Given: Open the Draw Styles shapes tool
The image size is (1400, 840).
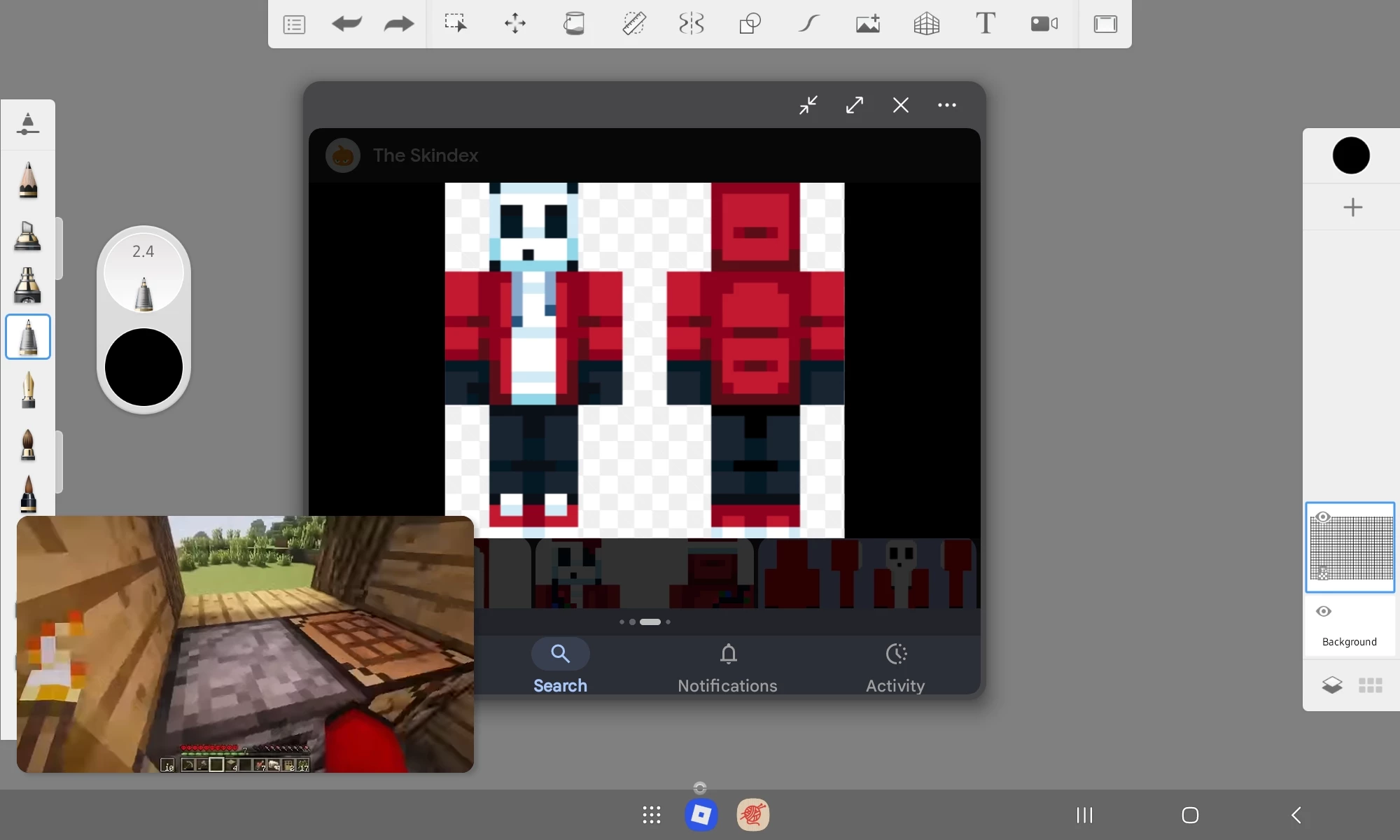Looking at the screenshot, I should pyautogui.click(x=750, y=24).
